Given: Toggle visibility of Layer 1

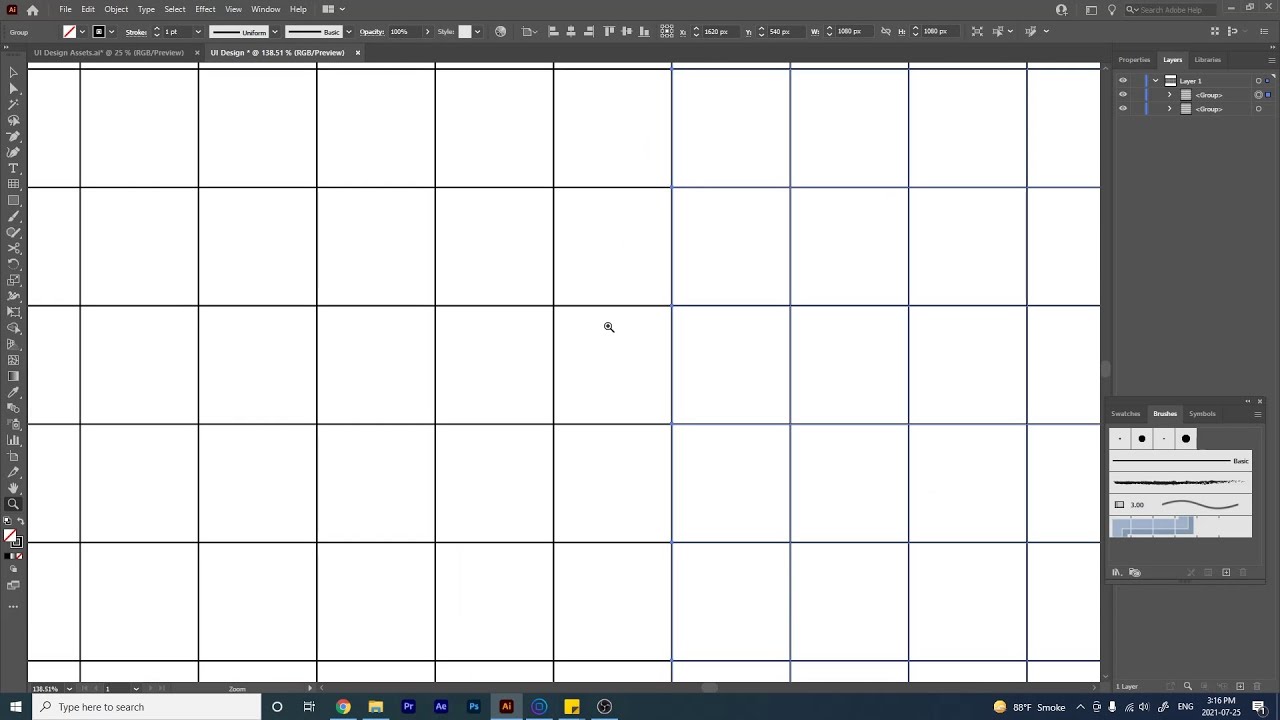Looking at the screenshot, I should (1122, 81).
